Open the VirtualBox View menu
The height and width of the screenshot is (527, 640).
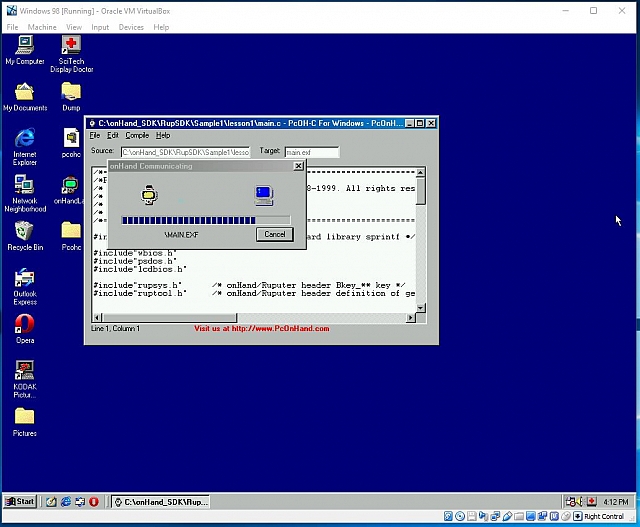click(x=74, y=27)
